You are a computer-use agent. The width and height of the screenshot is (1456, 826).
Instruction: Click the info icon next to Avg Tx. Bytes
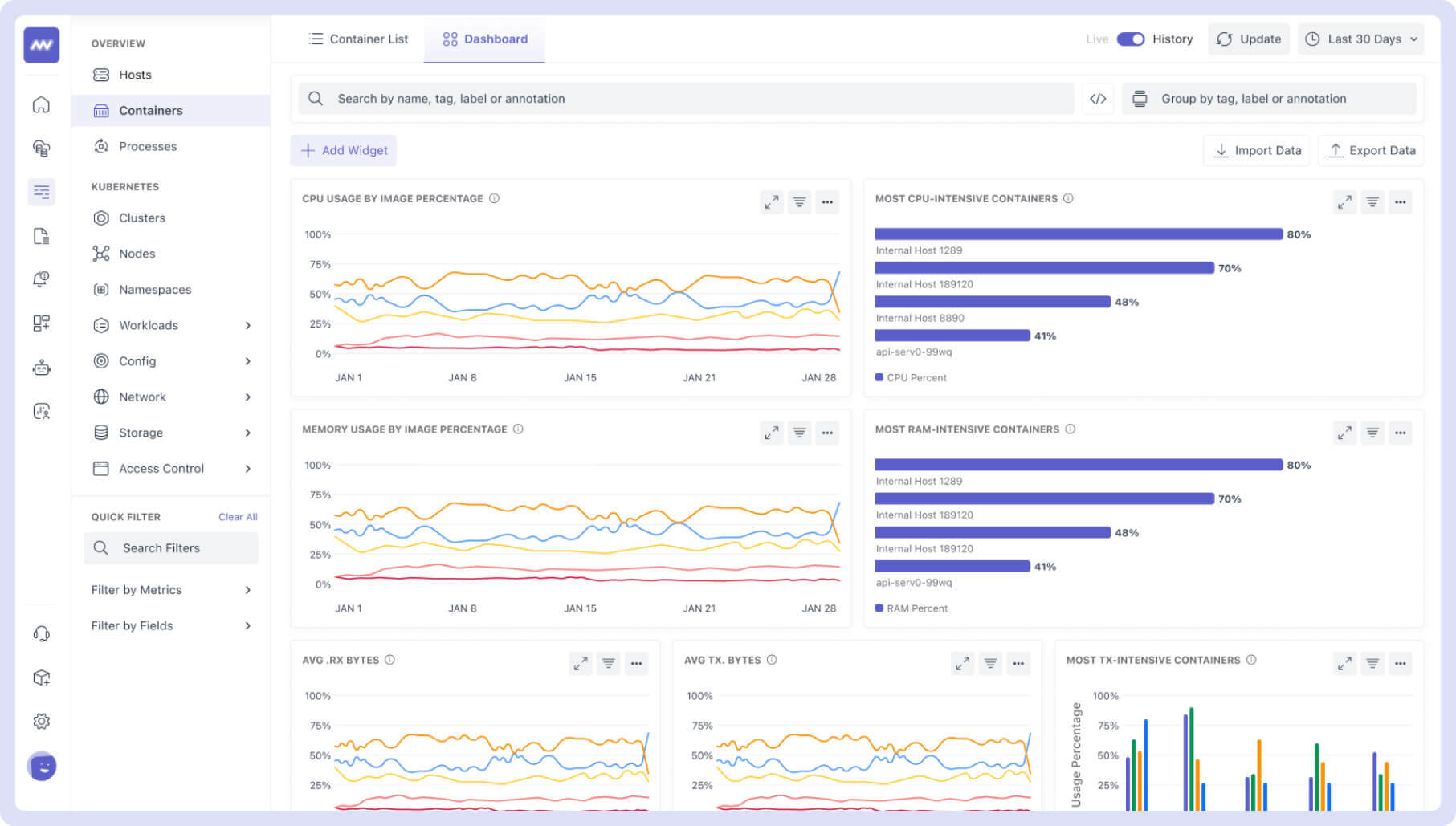pyautogui.click(x=771, y=660)
